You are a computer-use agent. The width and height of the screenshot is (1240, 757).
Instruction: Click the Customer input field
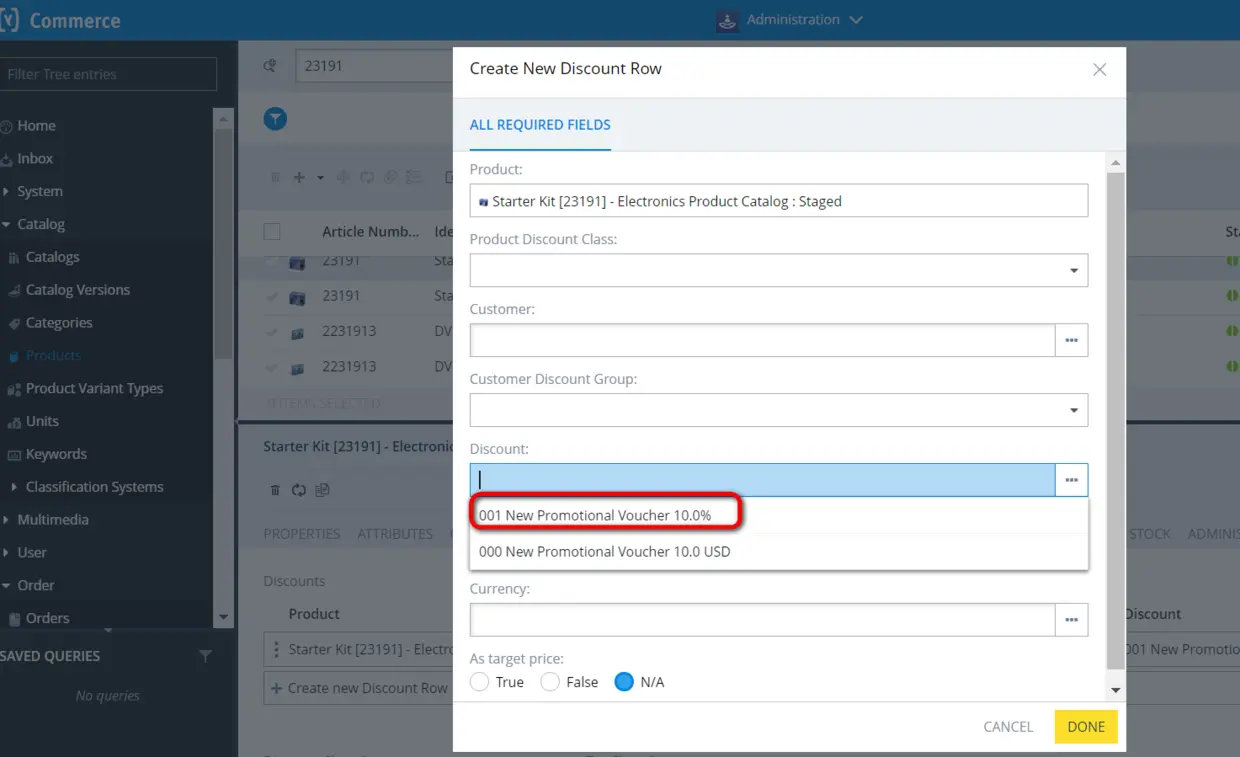[x=763, y=340]
